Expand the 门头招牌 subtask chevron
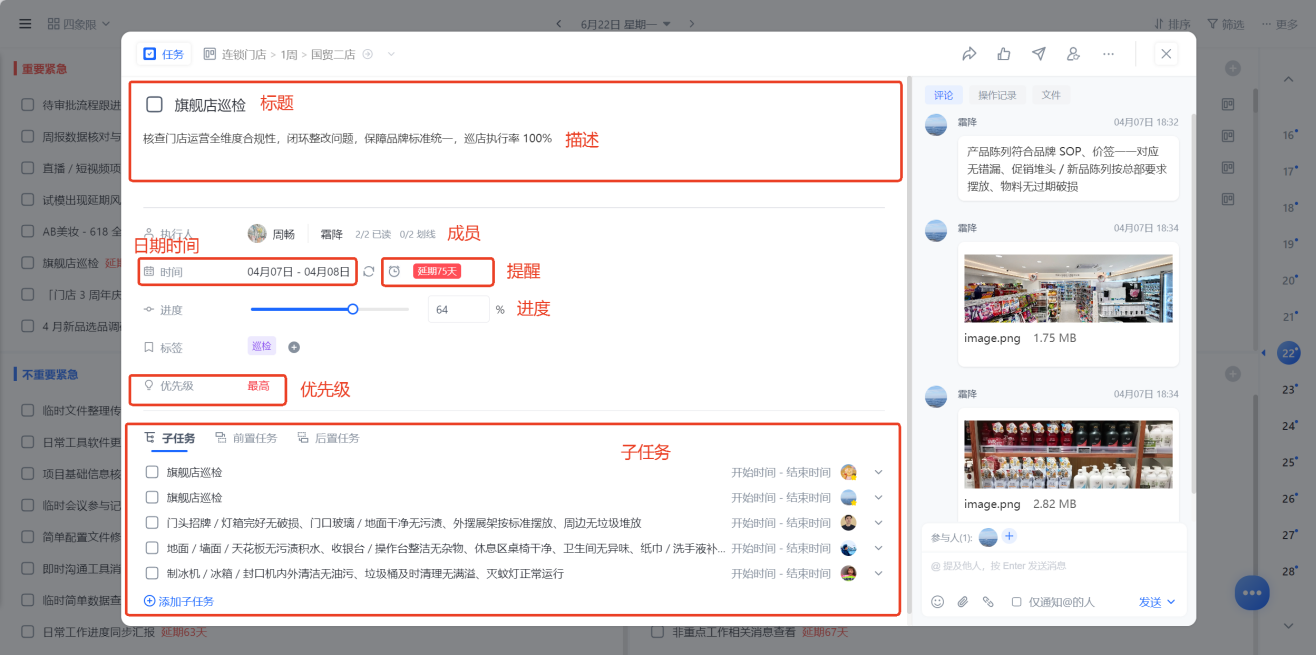Screen dimensions: 1316x655 [x=879, y=522]
